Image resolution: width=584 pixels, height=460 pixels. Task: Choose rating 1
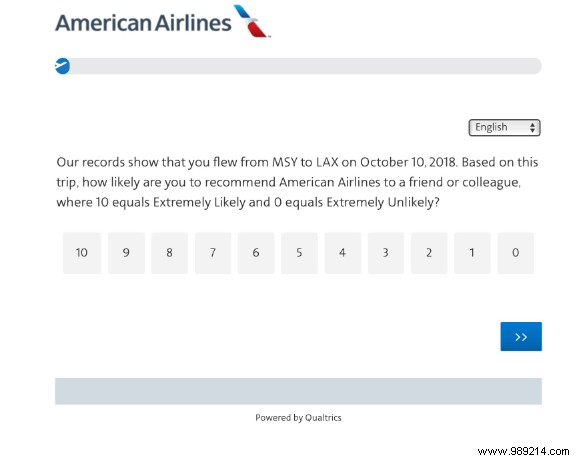click(472, 253)
